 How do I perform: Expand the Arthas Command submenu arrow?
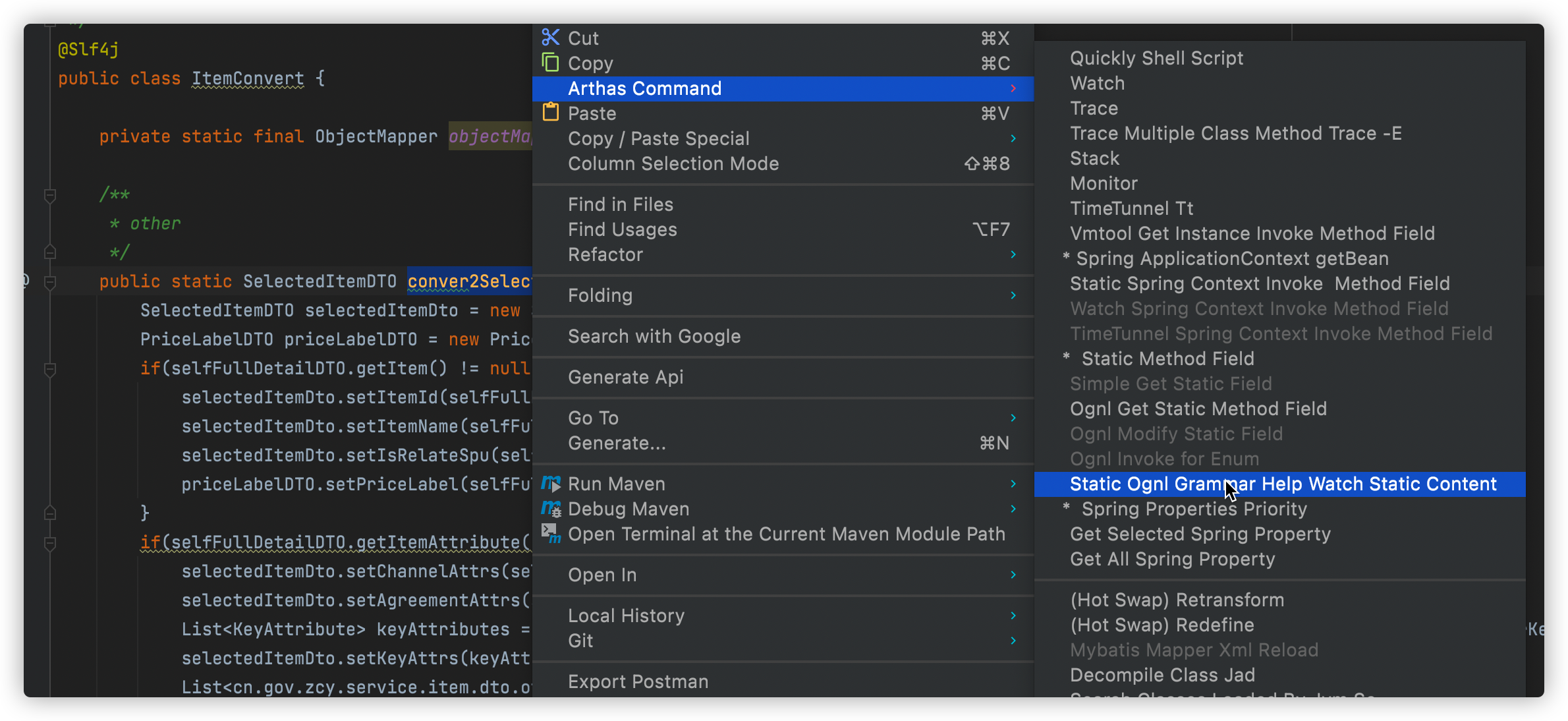click(1013, 88)
